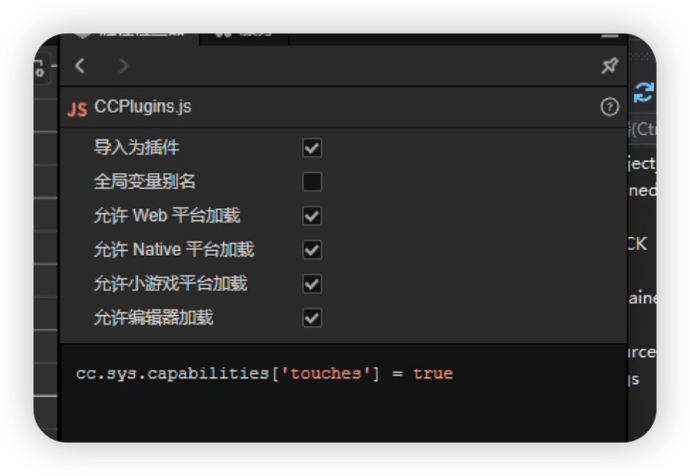Click the red JS file type icon
Screen dimensions: 690x476
point(77,108)
